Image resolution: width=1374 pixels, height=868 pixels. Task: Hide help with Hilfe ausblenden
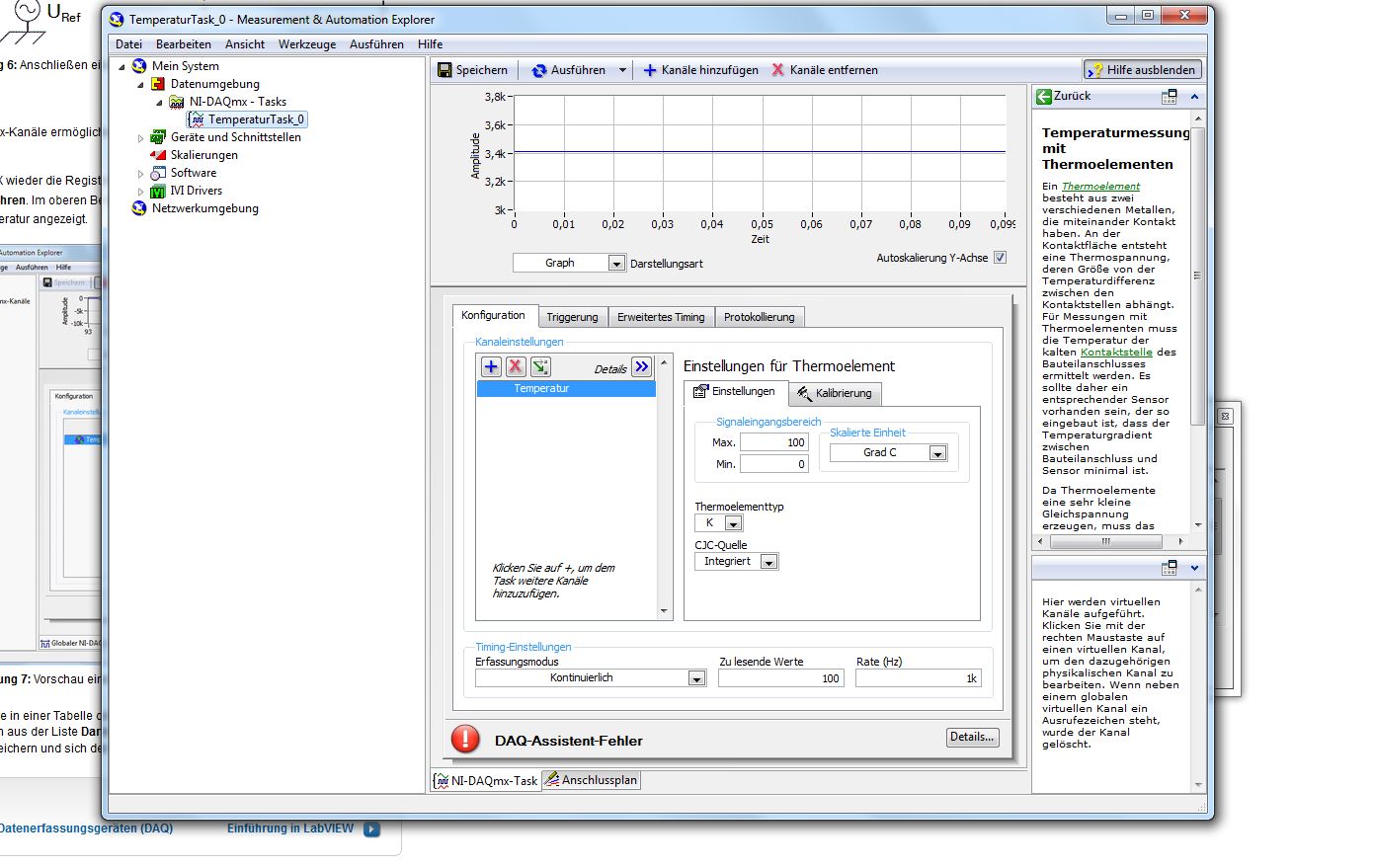[1143, 70]
